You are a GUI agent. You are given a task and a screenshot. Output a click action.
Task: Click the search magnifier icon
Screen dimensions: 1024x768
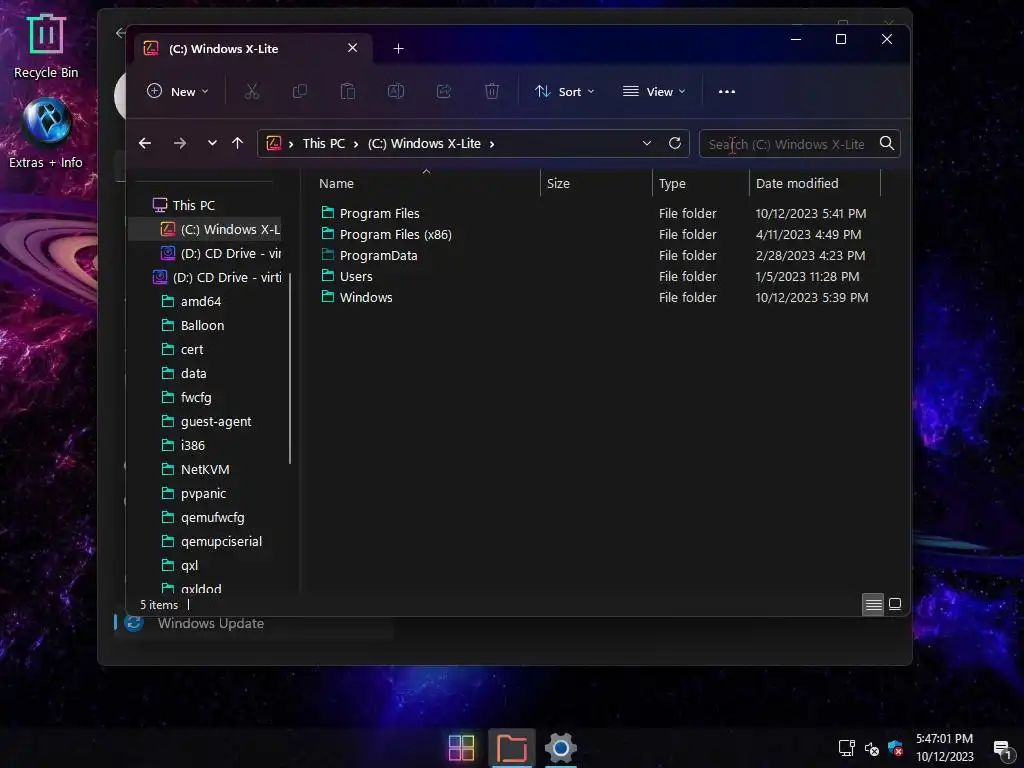tap(886, 143)
